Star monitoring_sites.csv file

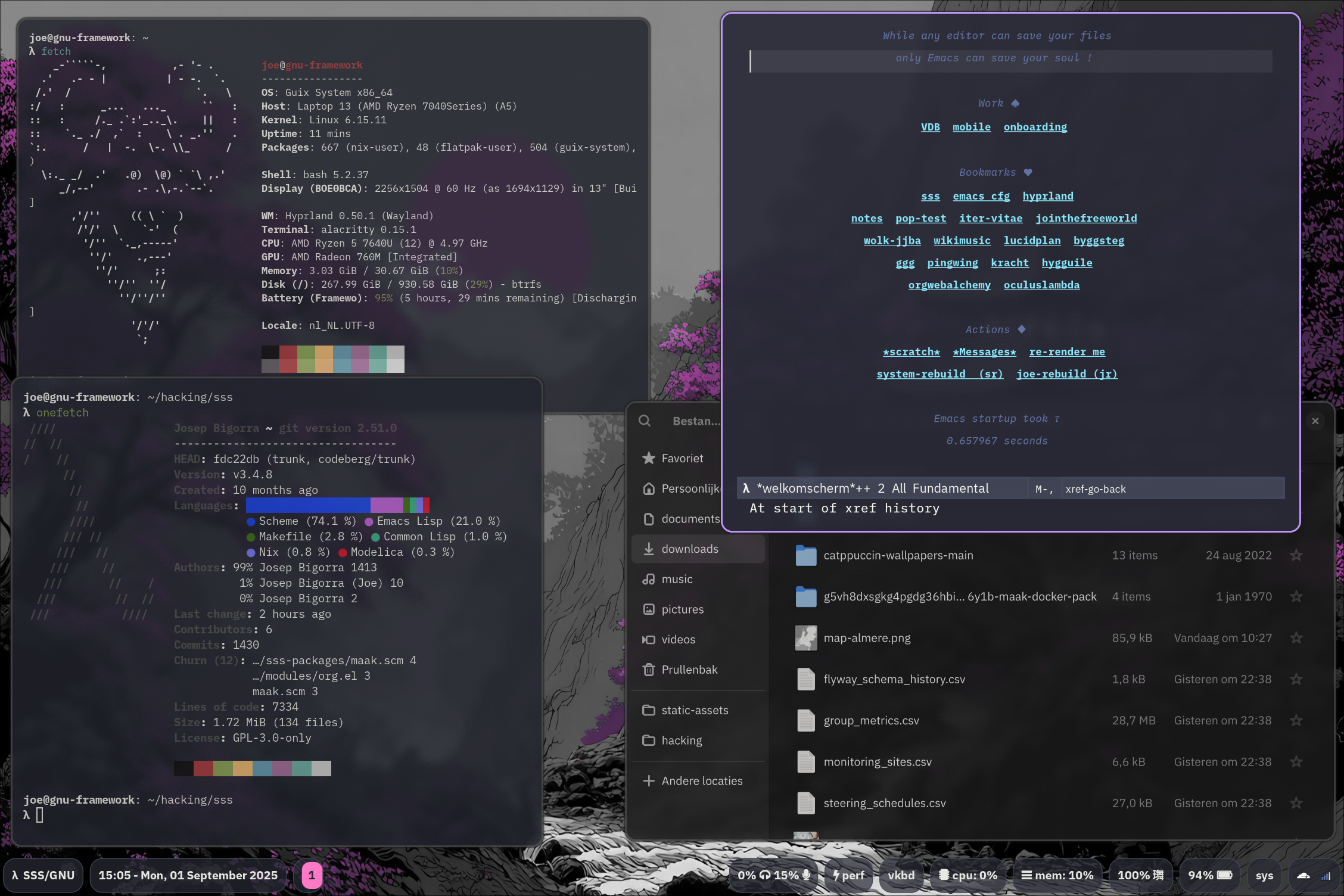click(1296, 762)
